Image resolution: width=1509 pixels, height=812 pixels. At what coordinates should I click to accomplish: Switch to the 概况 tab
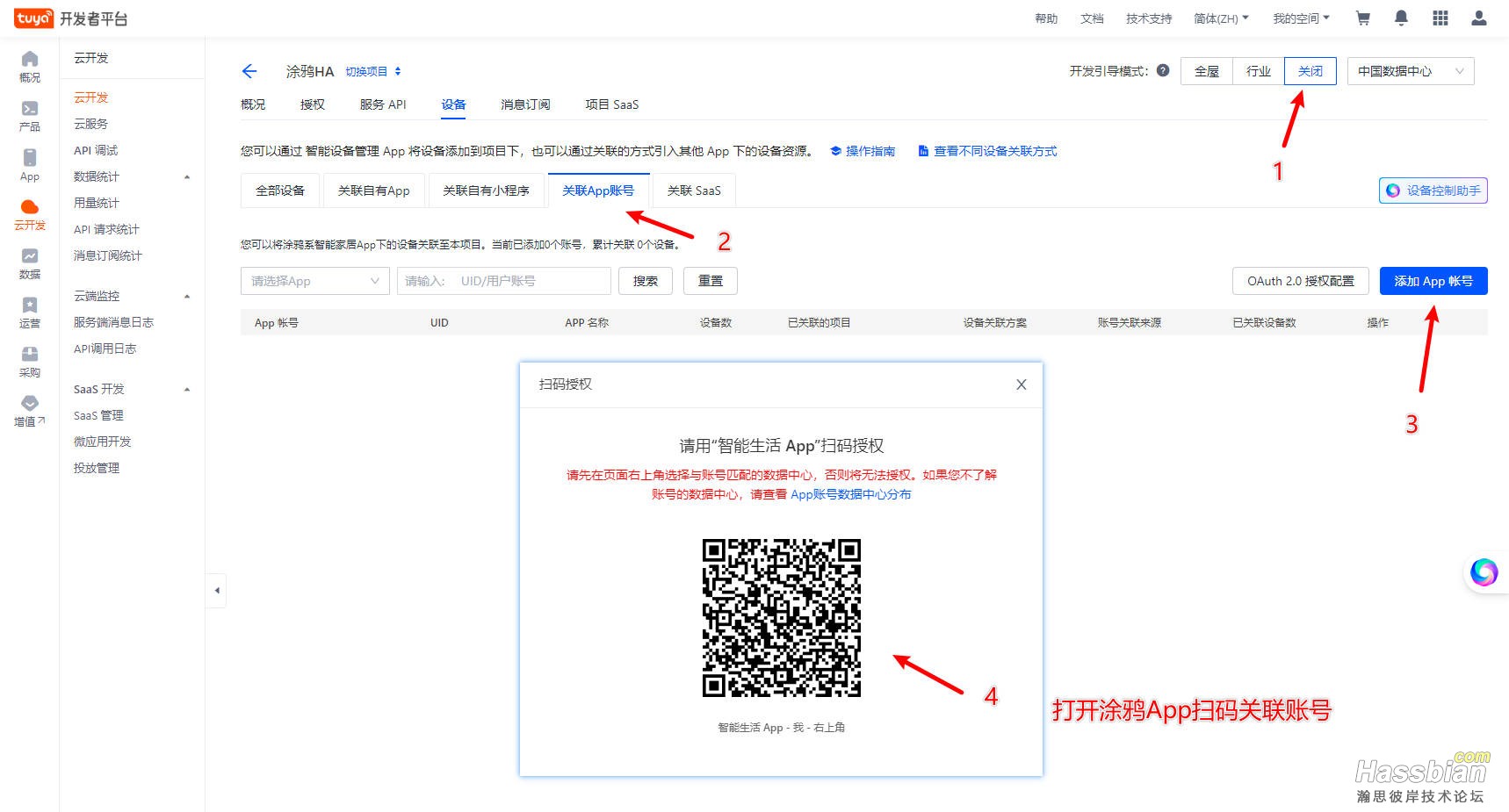click(x=253, y=104)
